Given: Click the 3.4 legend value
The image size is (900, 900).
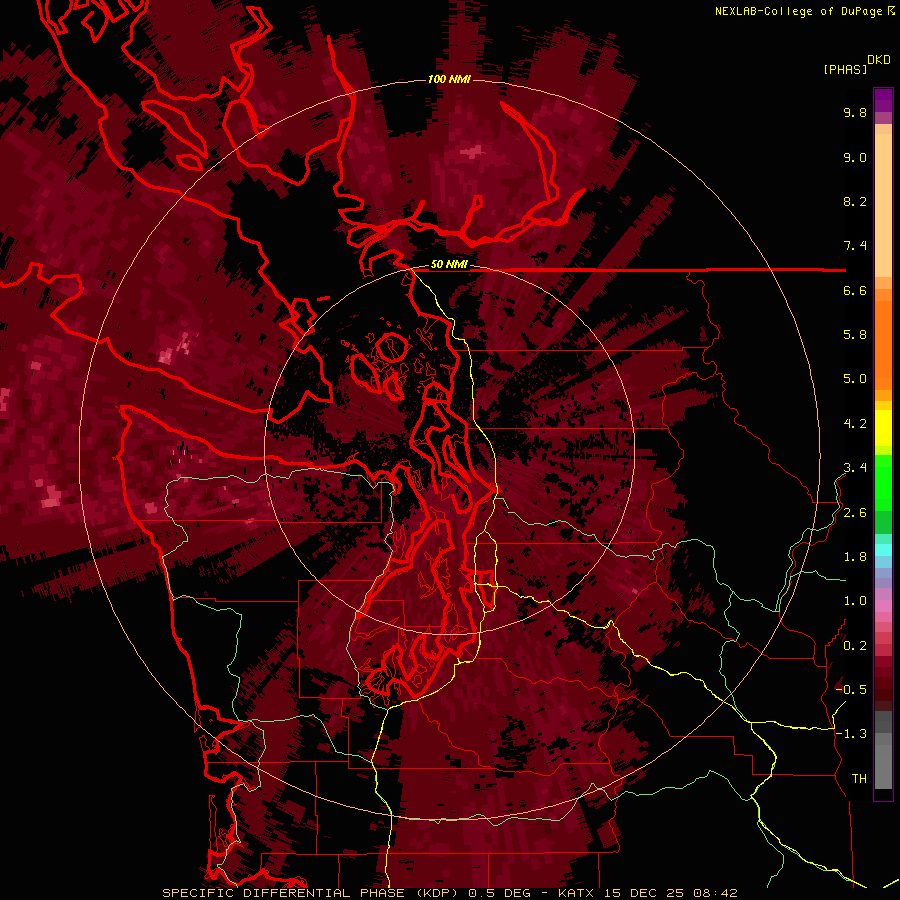Looking at the screenshot, I should click(855, 468).
